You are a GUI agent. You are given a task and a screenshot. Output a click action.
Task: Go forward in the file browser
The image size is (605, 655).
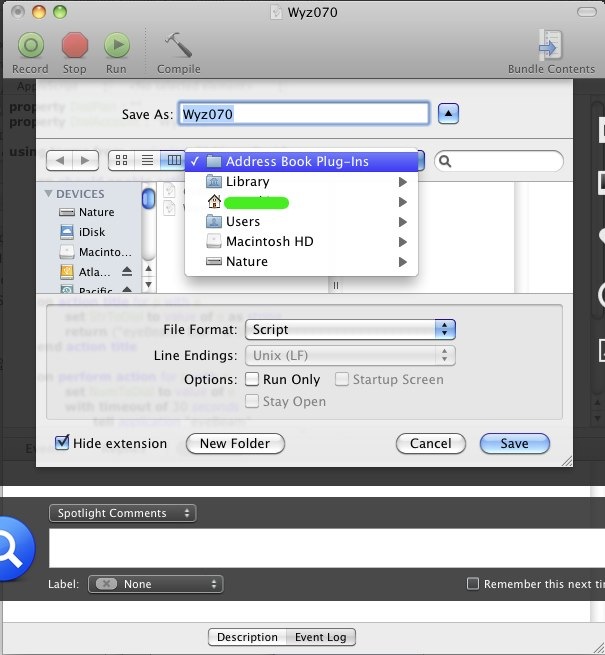coord(85,160)
